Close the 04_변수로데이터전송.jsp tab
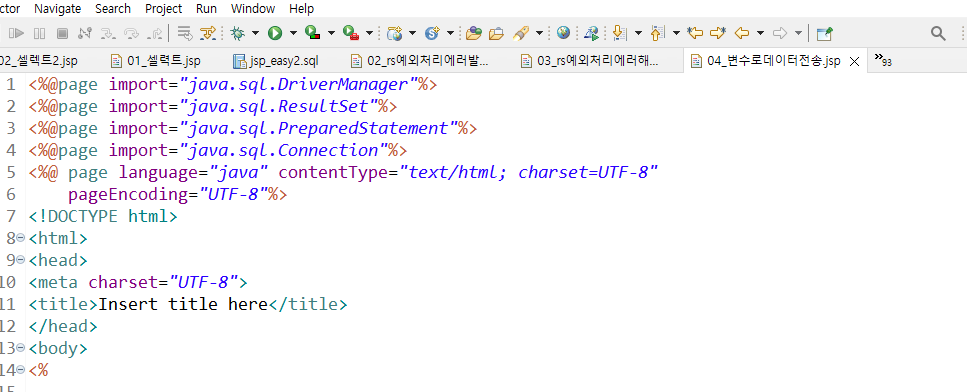Image resolution: width=967 pixels, height=392 pixels. click(855, 62)
